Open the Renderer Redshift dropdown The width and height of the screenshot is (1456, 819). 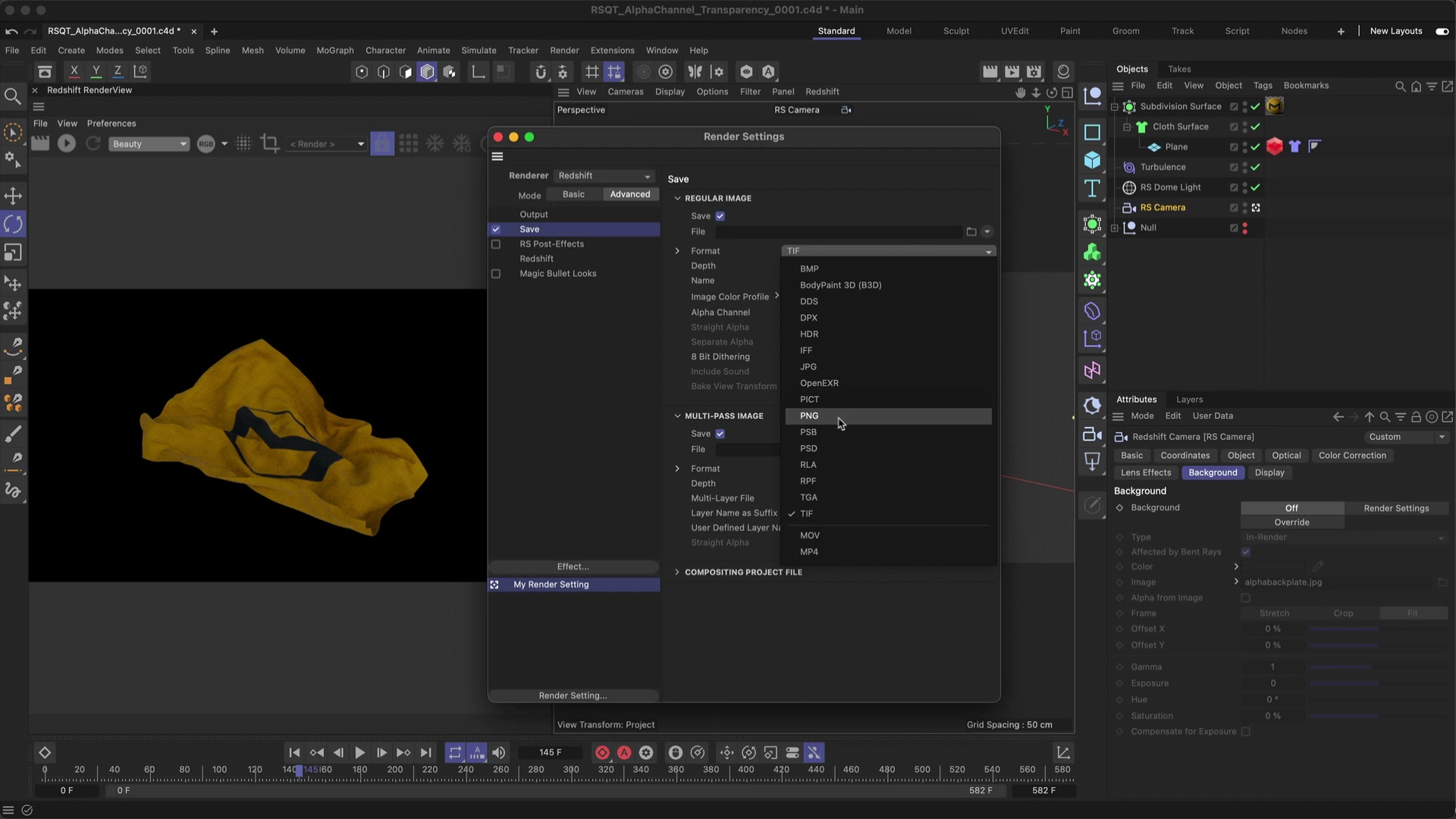[x=604, y=176]
